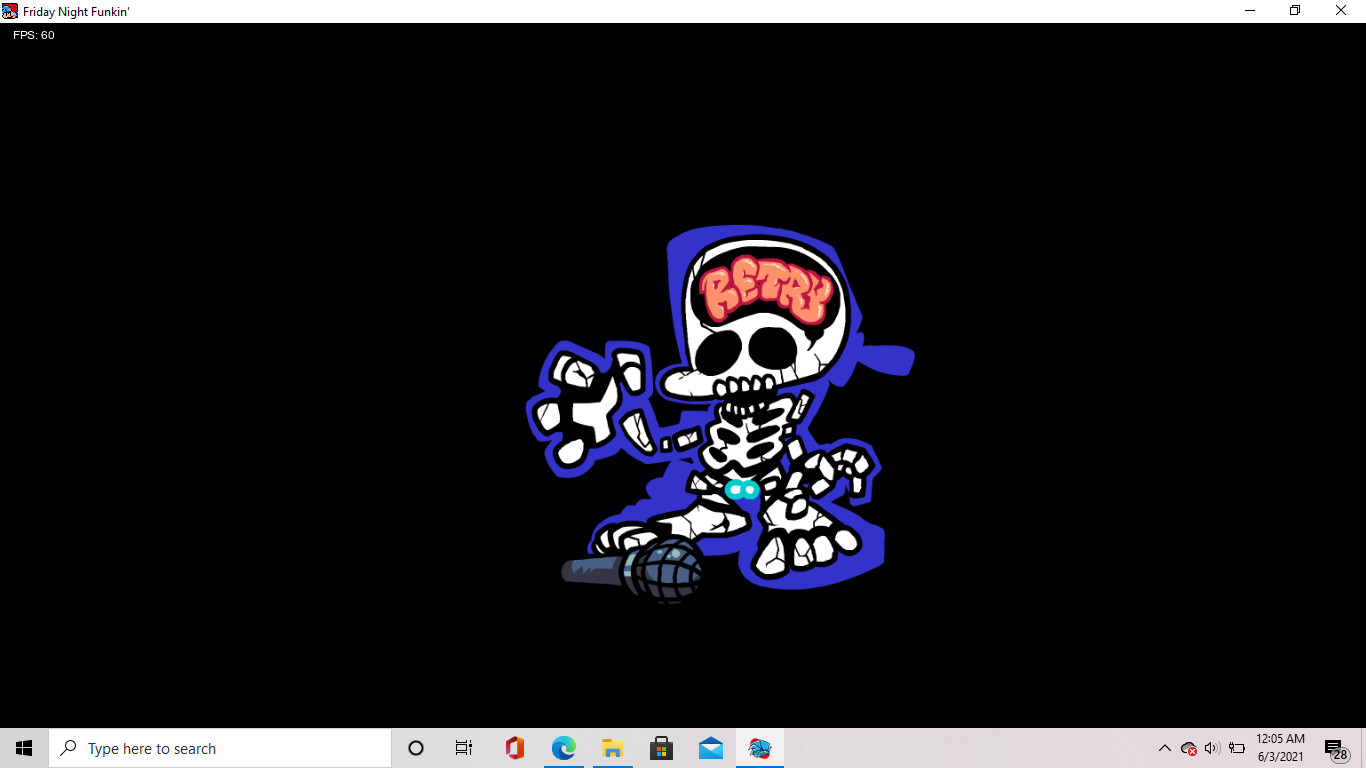This screenshot has height=768, width=1366.
Task: Click the FPS counter text
Action: point(34,35)
